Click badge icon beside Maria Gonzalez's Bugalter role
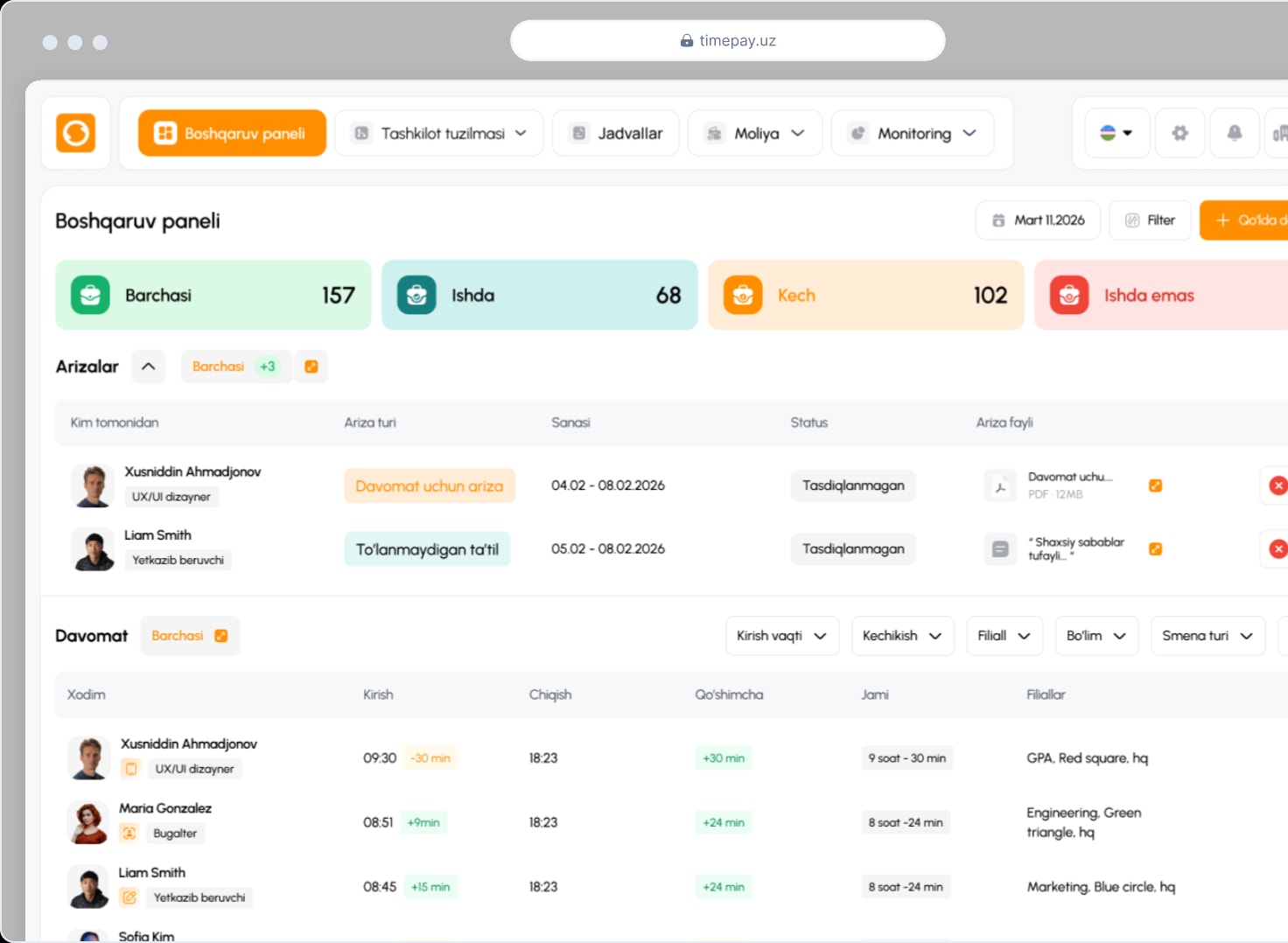The width and height of the screenshot is (1288, 943). point(129,833)
